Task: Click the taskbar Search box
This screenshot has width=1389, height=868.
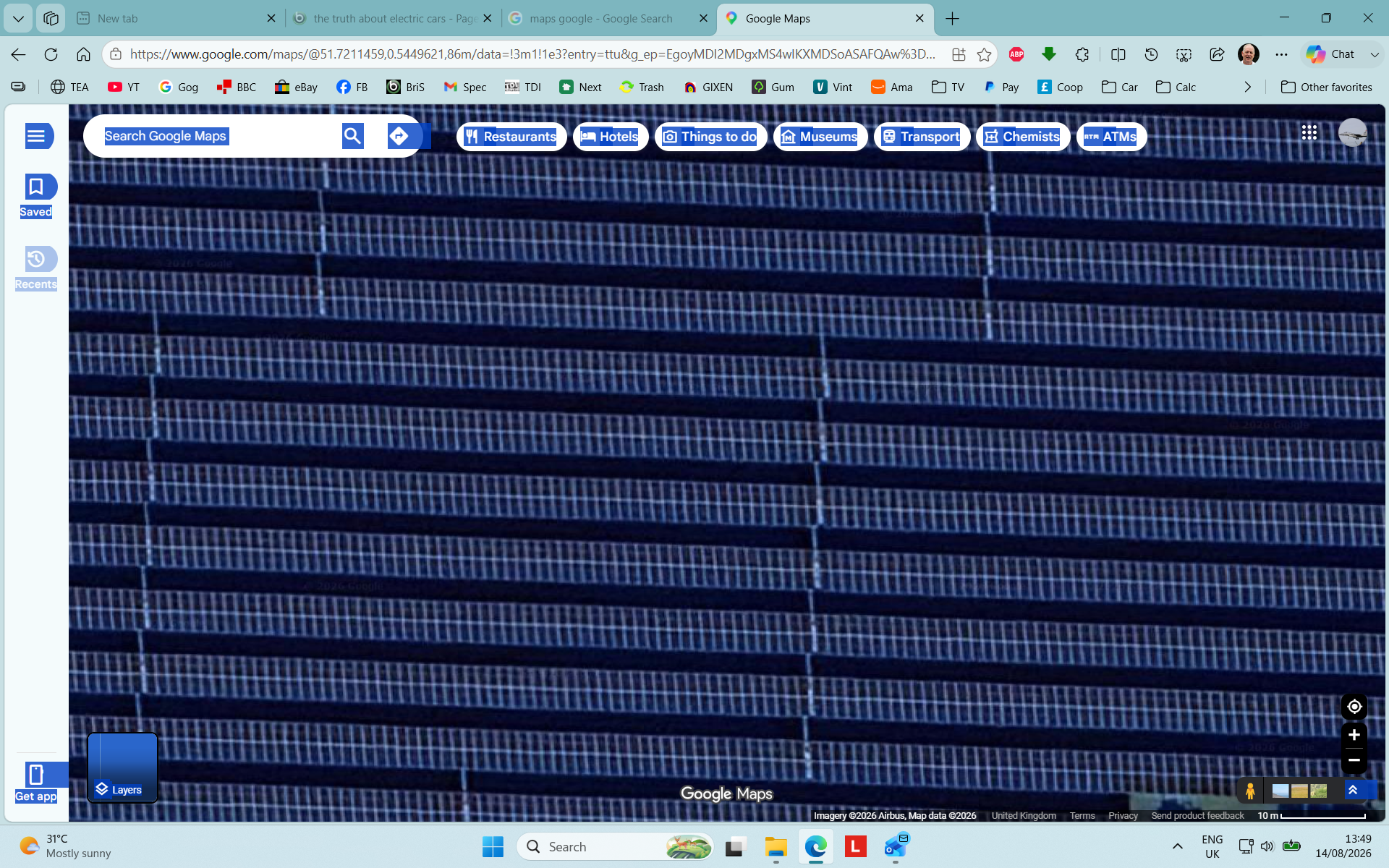Action: click(615, 846)
